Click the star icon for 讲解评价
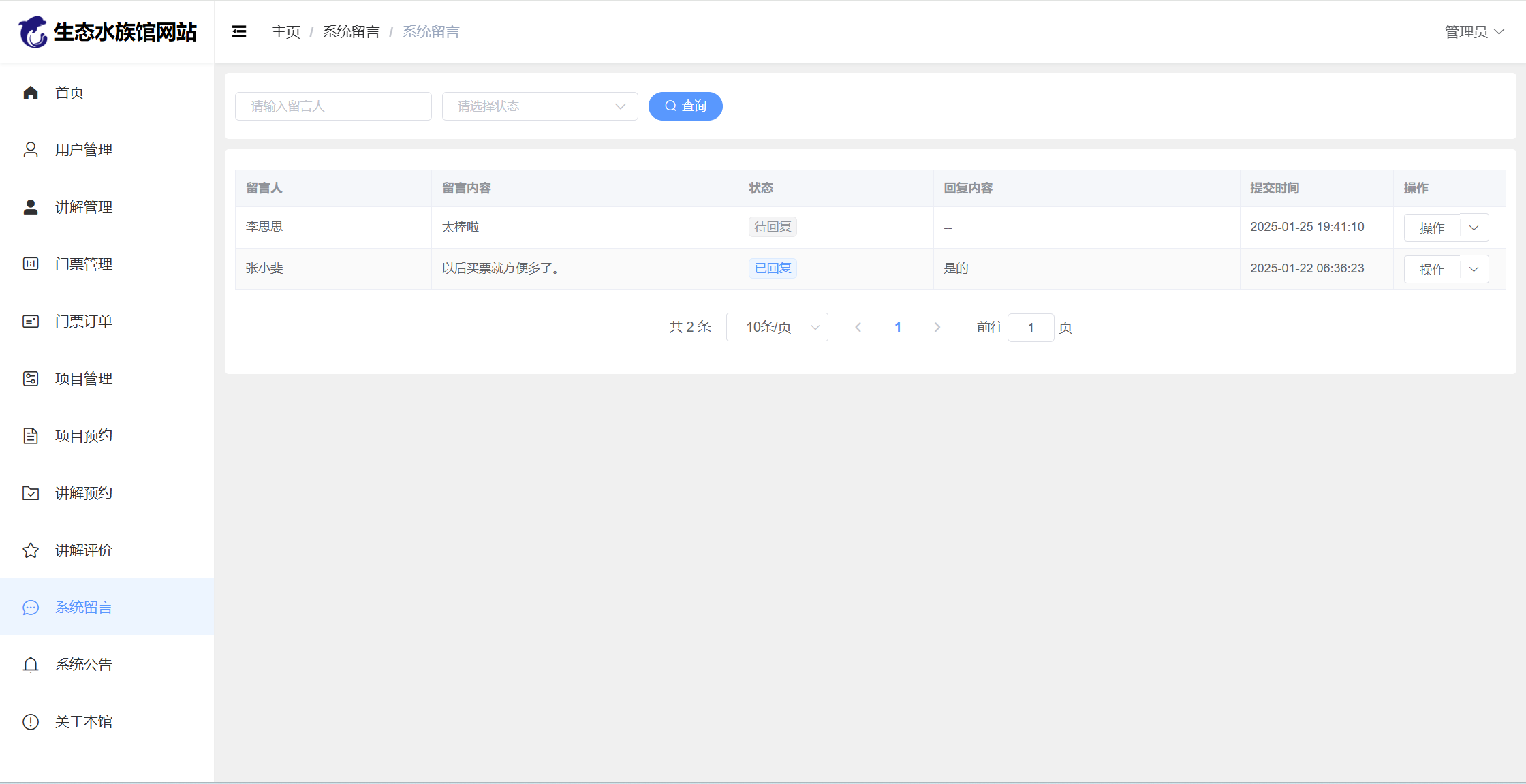Viewport: 1526px width, 784px height. point(31,550)
